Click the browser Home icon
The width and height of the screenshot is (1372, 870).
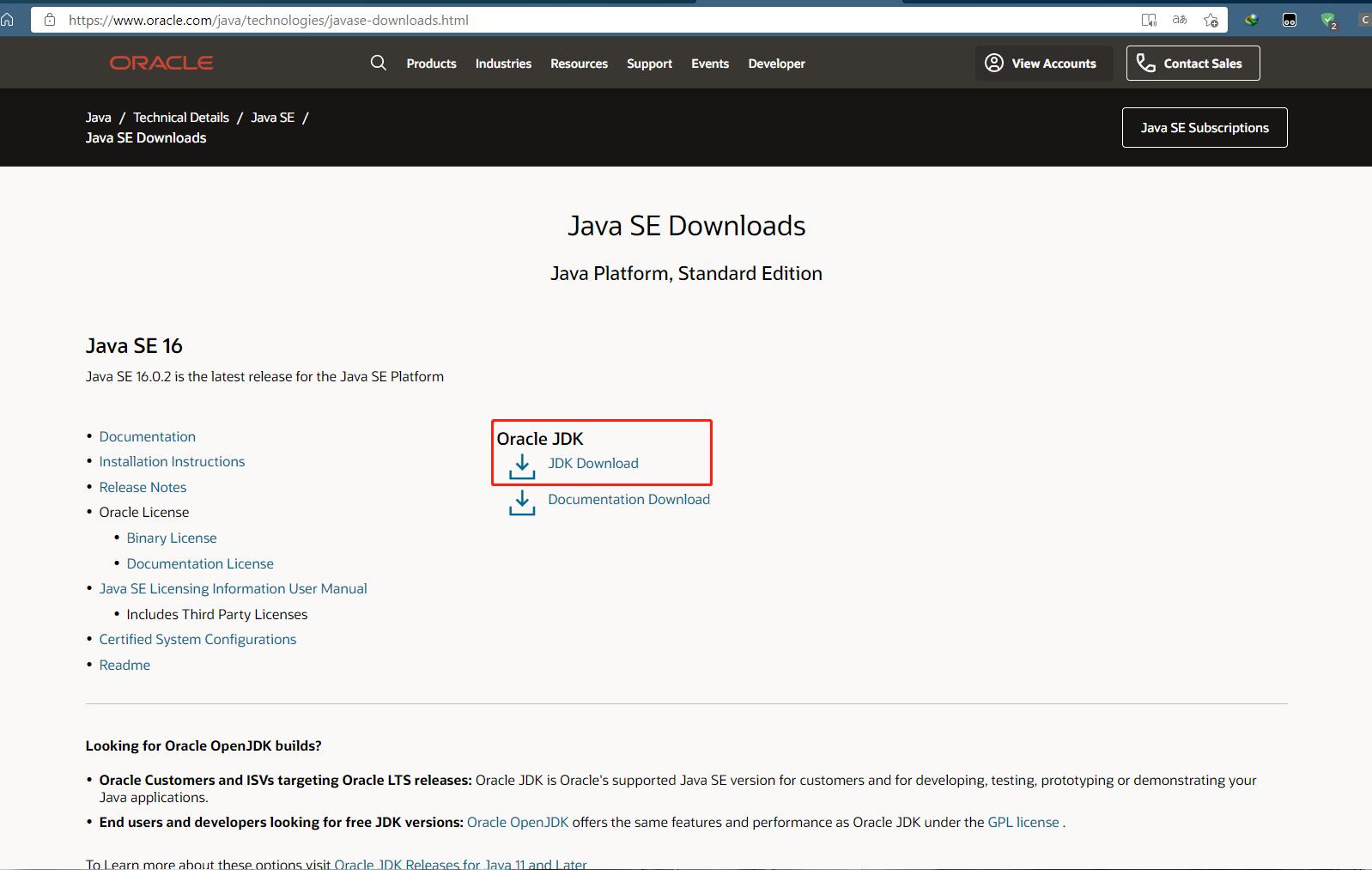click(x=7, y=20)
